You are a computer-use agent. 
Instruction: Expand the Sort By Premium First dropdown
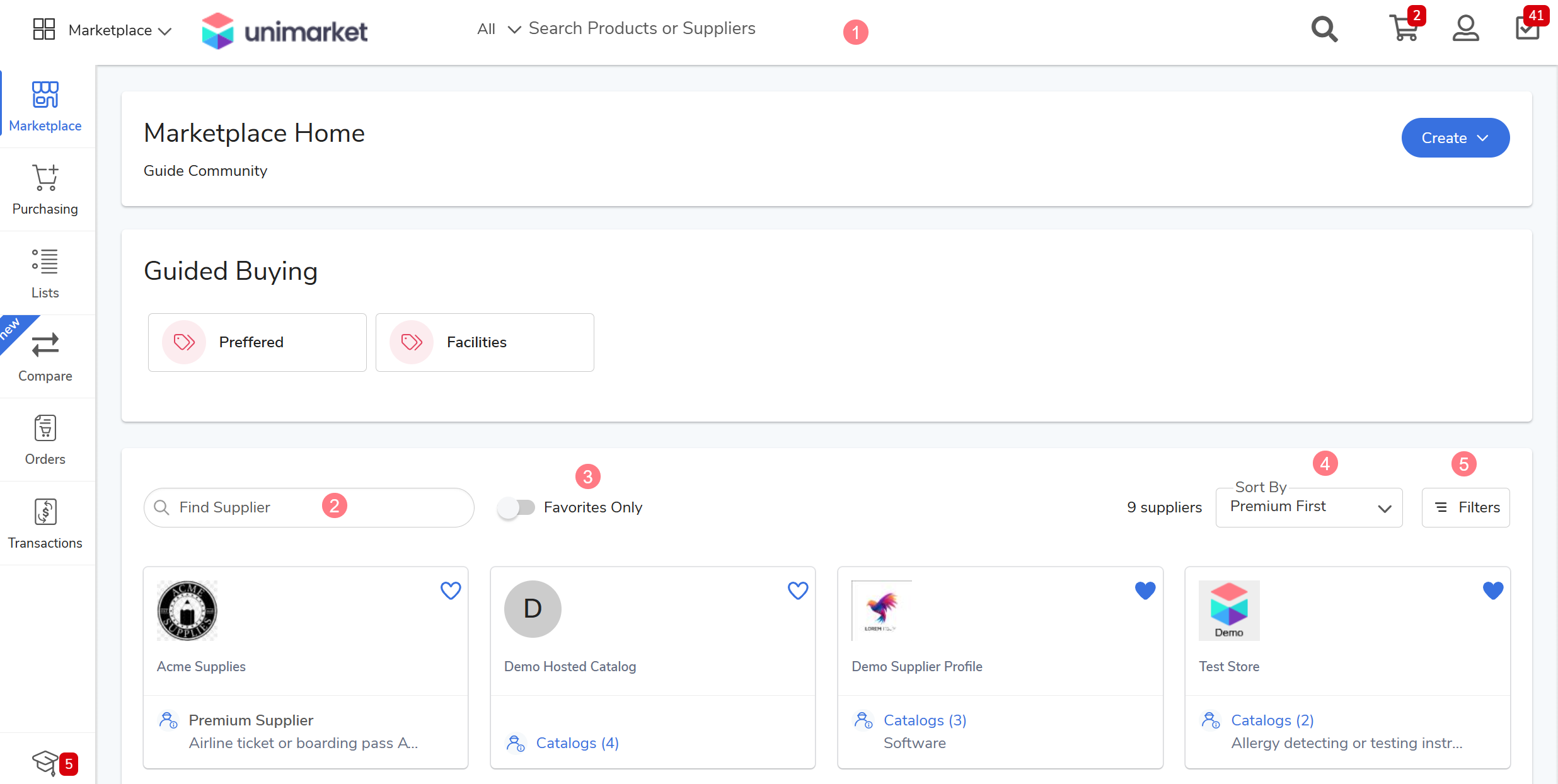click(x=1308, y=507)
